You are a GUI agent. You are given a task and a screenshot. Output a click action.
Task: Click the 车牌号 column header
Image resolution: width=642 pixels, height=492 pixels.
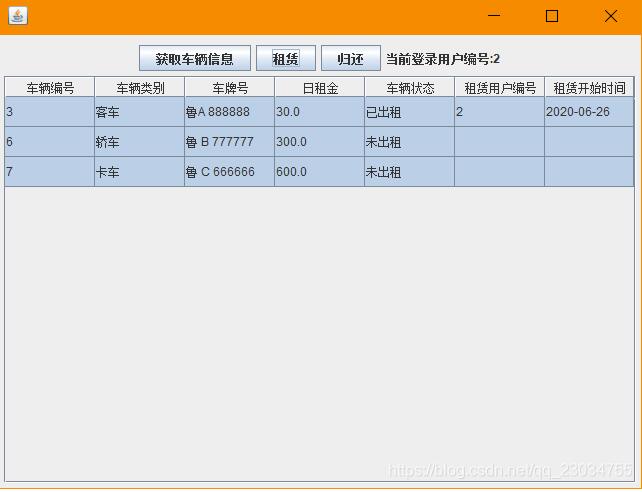(x=230, y=87)
